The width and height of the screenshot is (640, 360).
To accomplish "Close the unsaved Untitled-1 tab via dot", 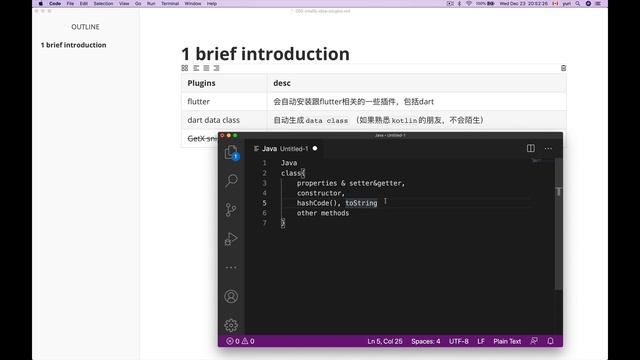I will (315, 148).
